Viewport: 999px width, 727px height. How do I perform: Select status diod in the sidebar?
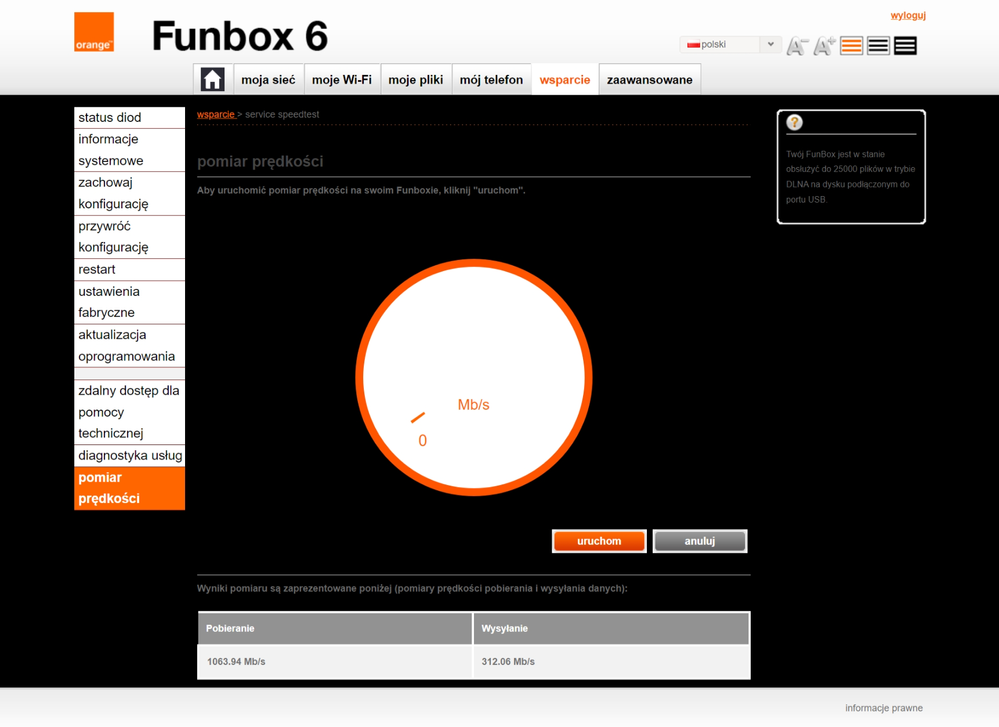coord(110,118)
